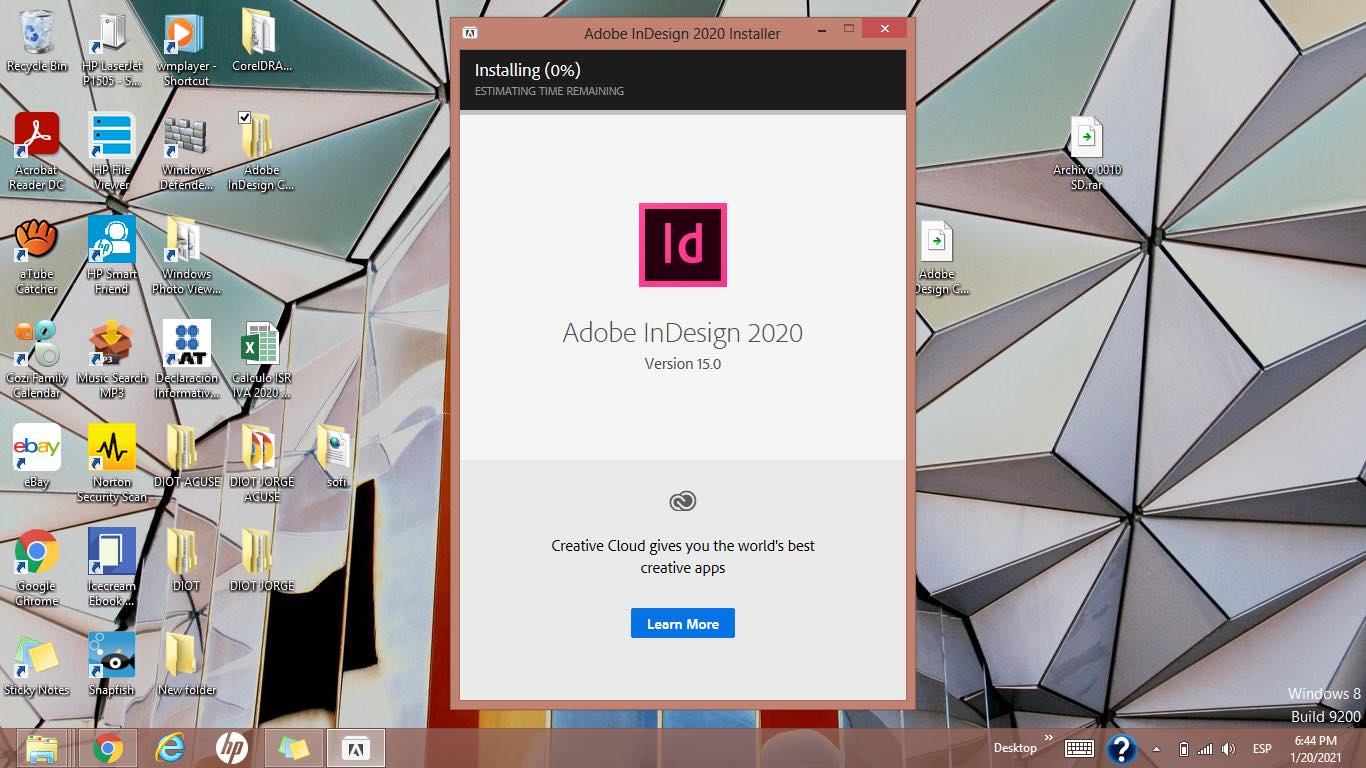Screen dimensions: 1366x768
Task: Select the Norton Security Scan icon
Action: coord(111,464)
